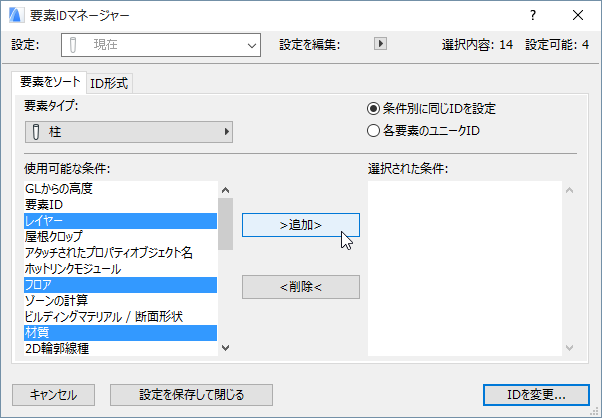Select 条件別に同じIDを設定 radio option
Screen dimensions: 602x418
point(374,108)
